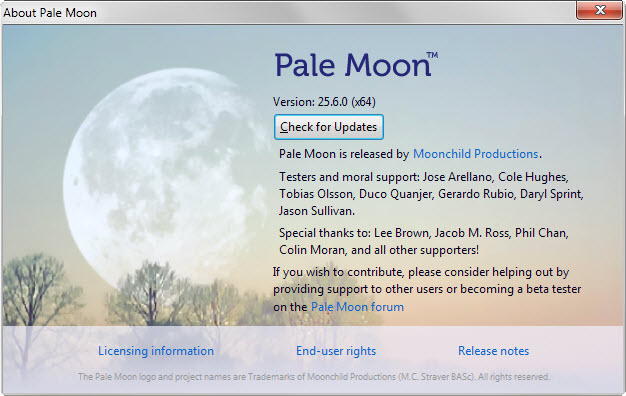Viewport: 626px width, 396px height.
Task: Click the Check for Updates button
Action: coord(329,127)
